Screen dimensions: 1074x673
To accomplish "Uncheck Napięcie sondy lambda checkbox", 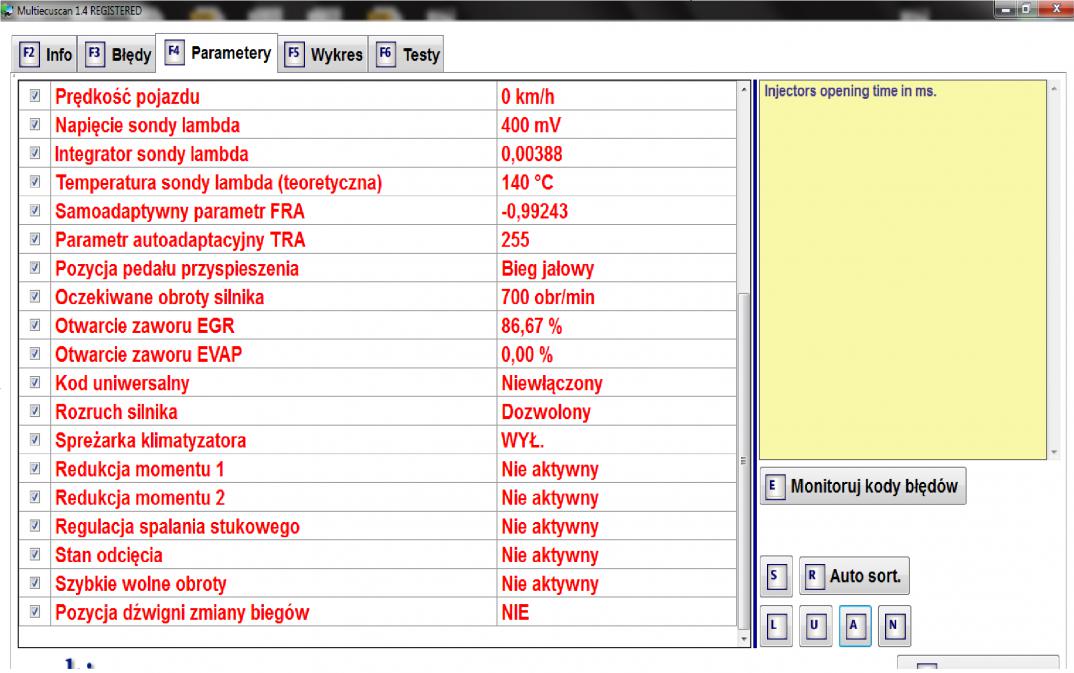I will [x=35, y=127].
